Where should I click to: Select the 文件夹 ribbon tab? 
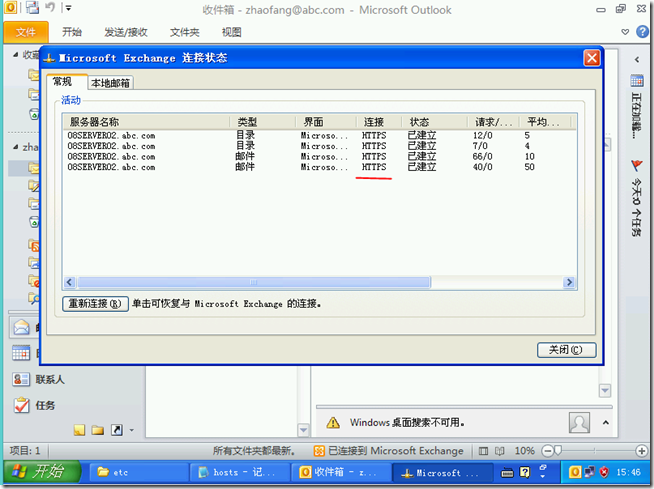184,32
